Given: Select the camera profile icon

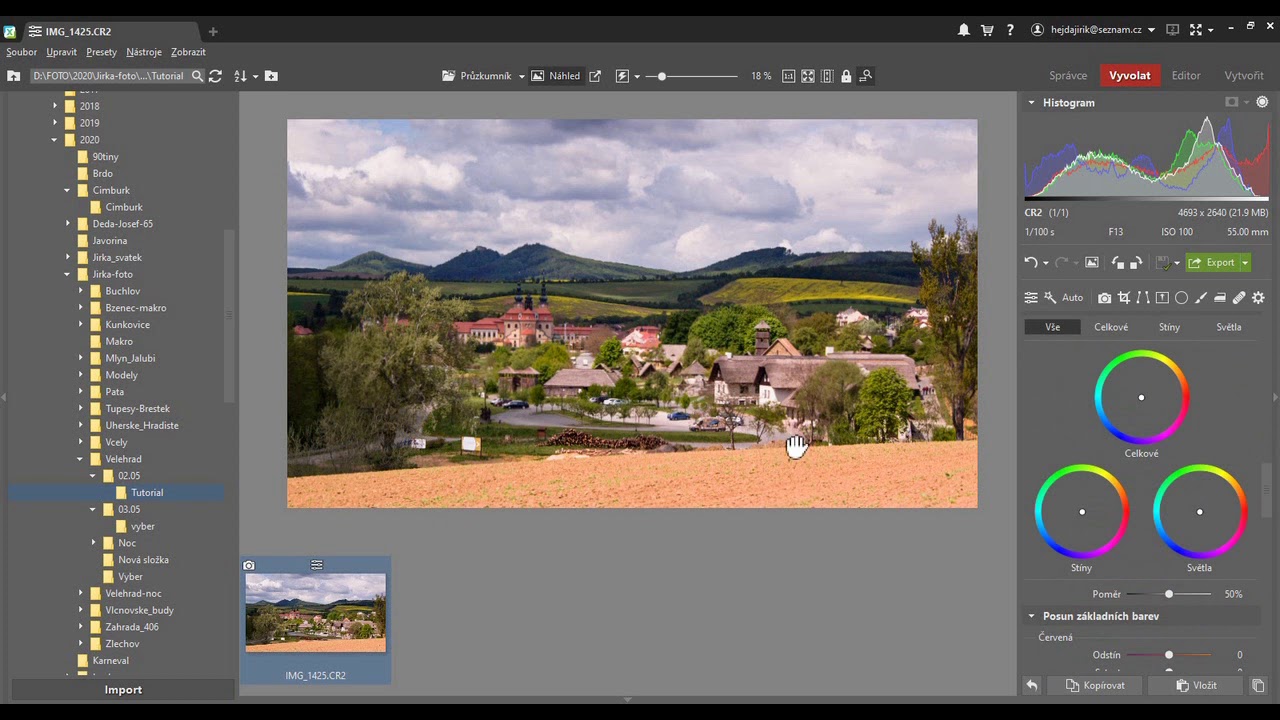Looking at the screenshot, I should point(1104,298).
